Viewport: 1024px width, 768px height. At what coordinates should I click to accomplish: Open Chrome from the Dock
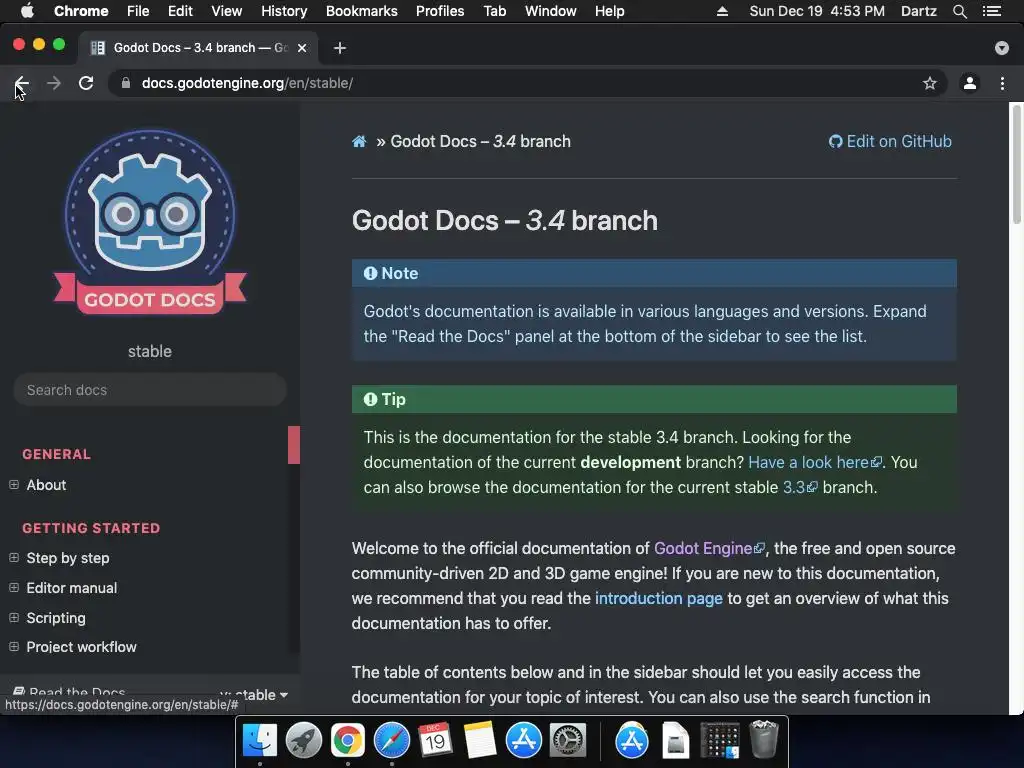click(x=347, y=740)
